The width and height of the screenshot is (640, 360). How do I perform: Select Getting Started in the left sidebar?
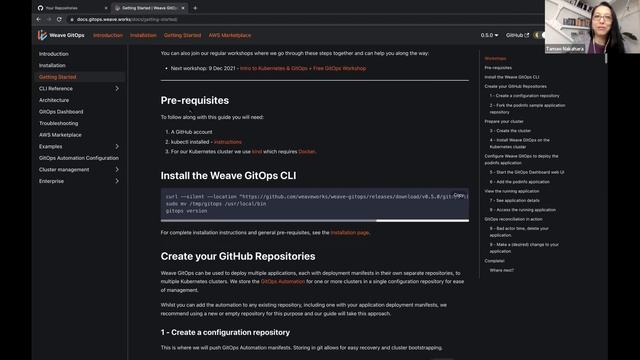[x=58, y=77]
